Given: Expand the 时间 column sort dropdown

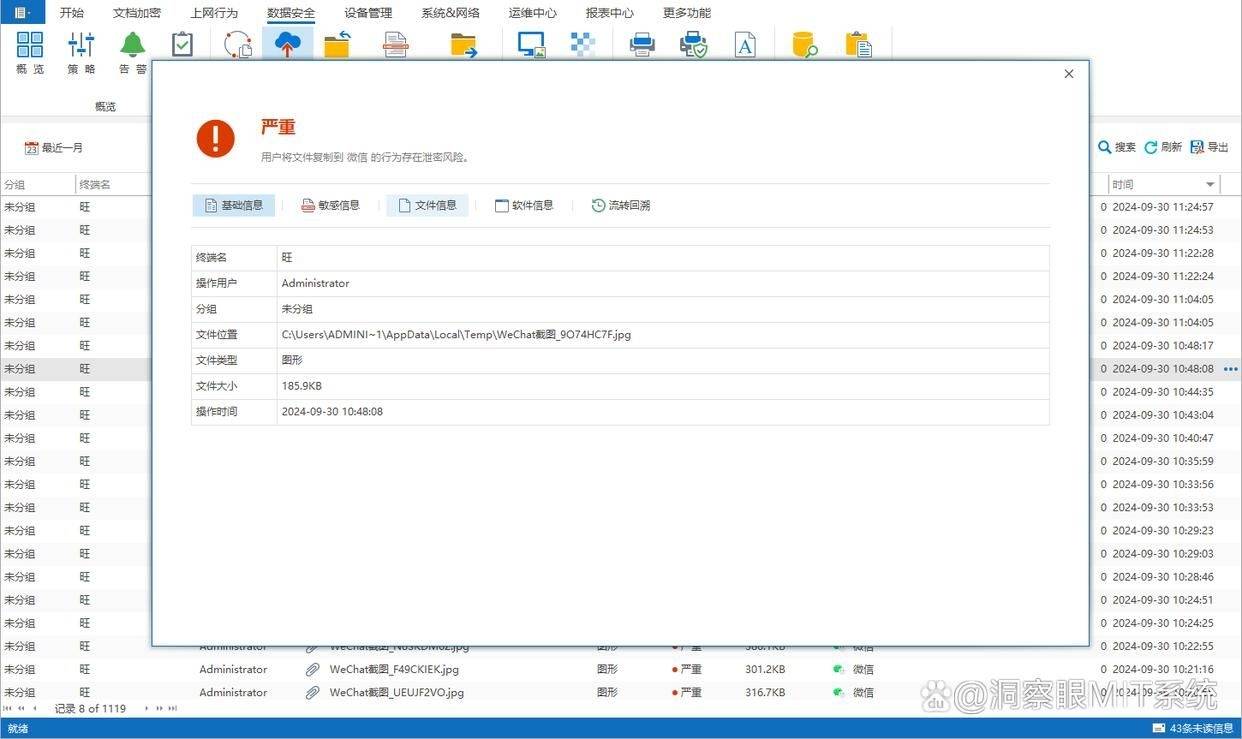Looking at the screenshot, I should (x=1210, y=185).
